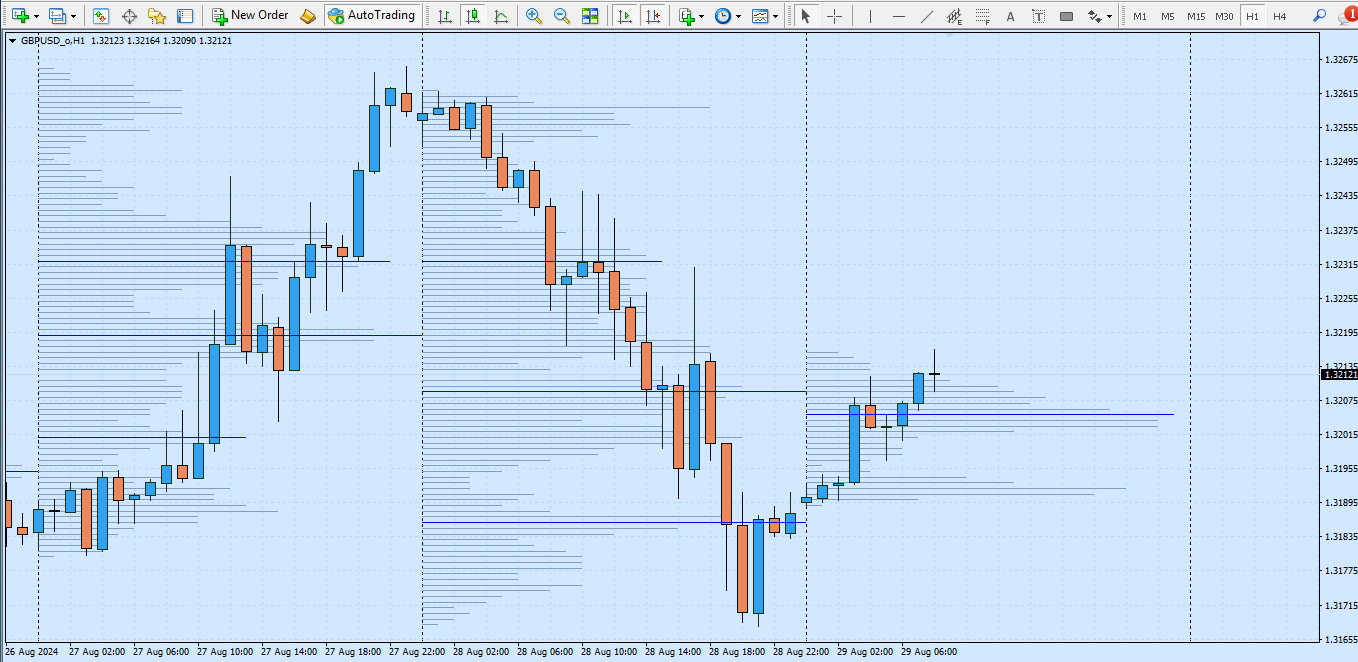Show the Navigator favorites panel
The height and width of the screenshot is (662, 1358).
pyautogui.click(x=157, y=16)
